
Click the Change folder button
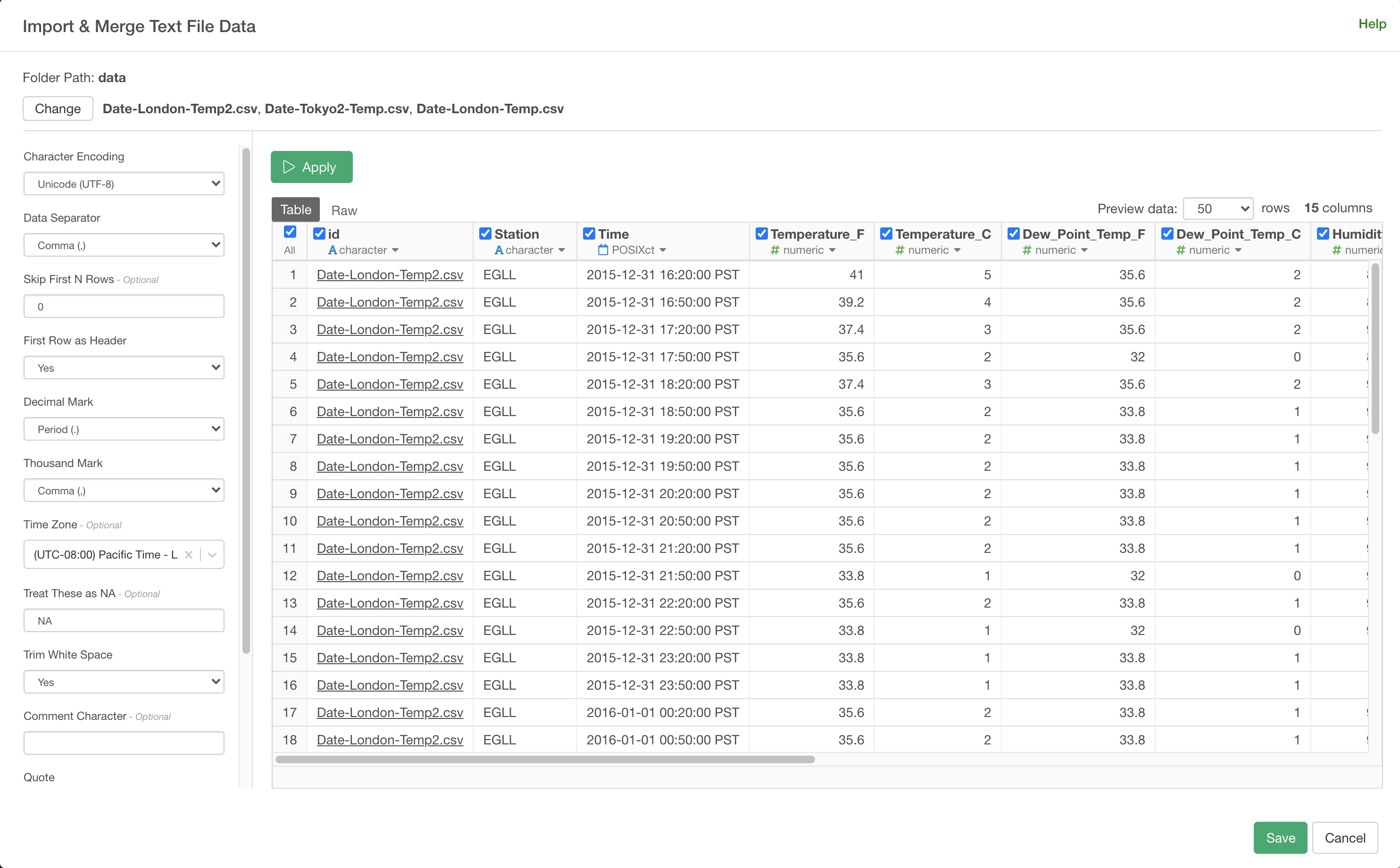pos(58,108)
